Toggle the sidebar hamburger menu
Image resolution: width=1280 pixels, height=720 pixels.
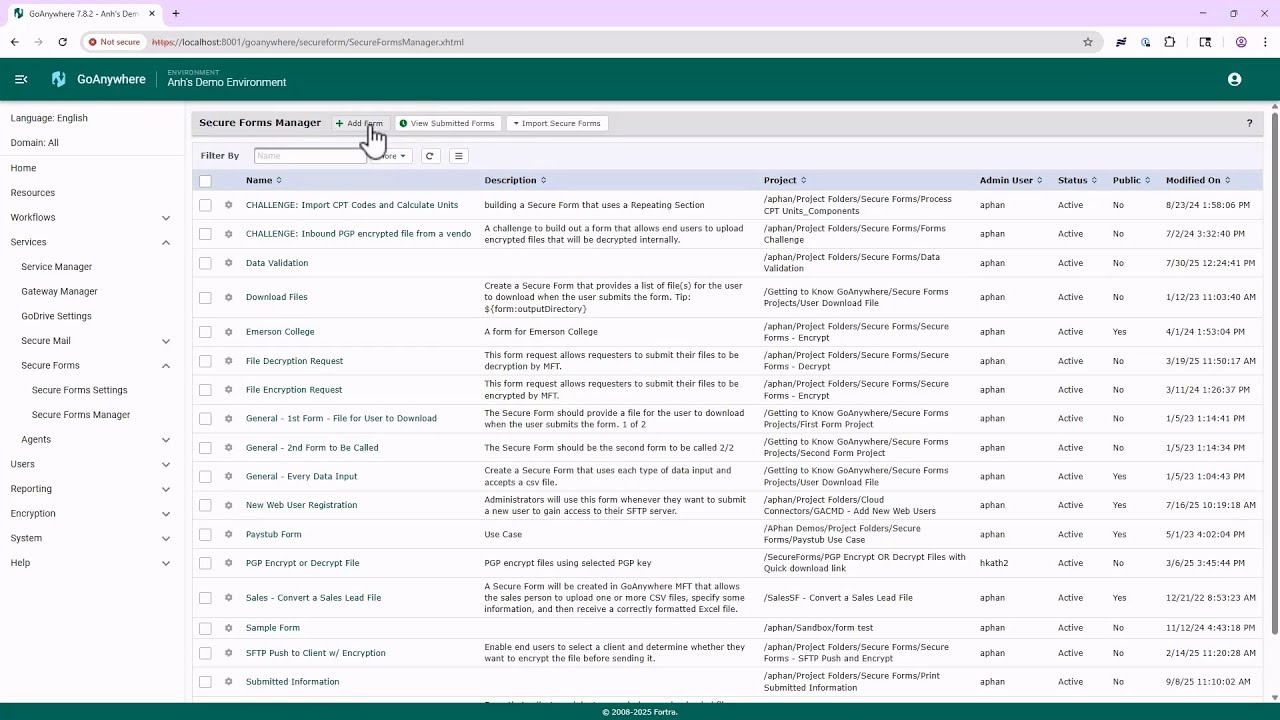(21, 80)
